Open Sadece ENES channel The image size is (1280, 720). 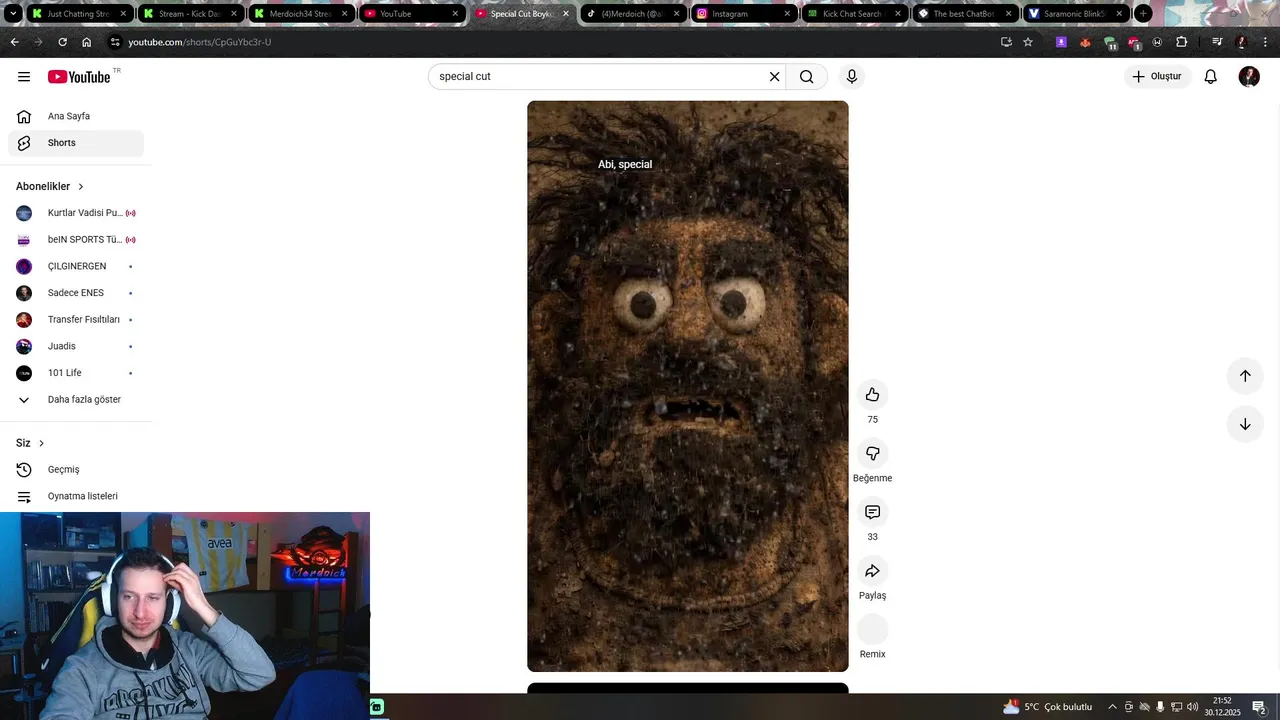(x=76, y=293)
